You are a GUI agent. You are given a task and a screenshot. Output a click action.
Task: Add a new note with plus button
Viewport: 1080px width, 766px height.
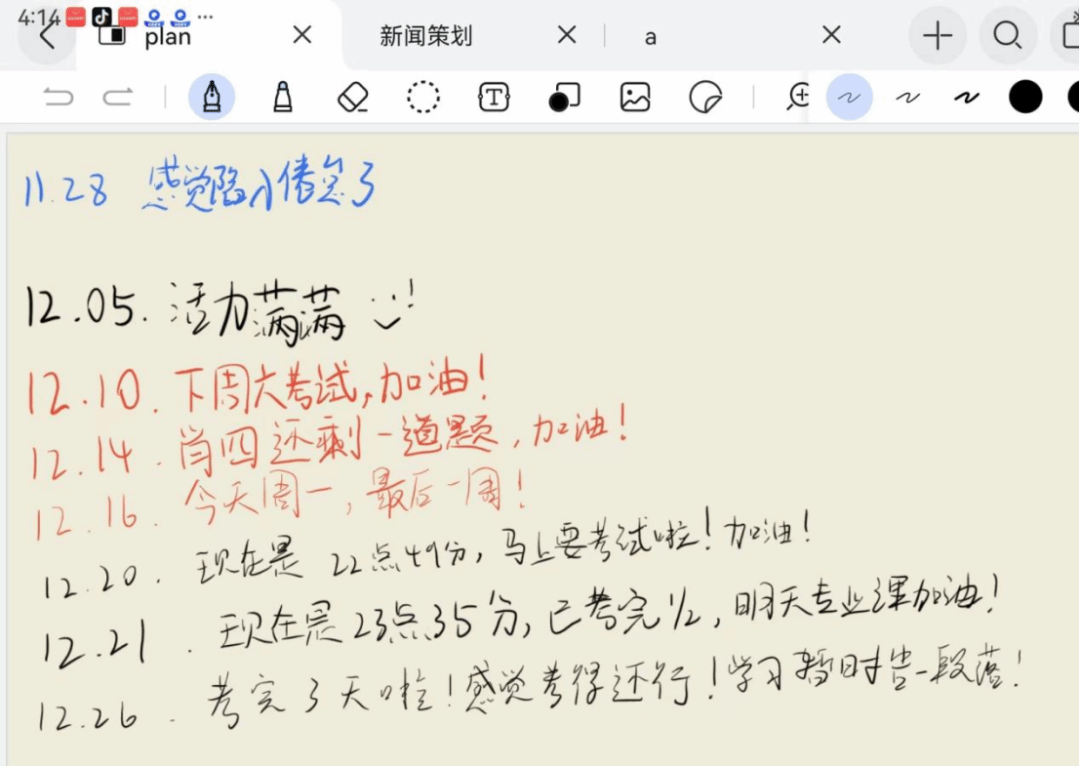[937, 36]
